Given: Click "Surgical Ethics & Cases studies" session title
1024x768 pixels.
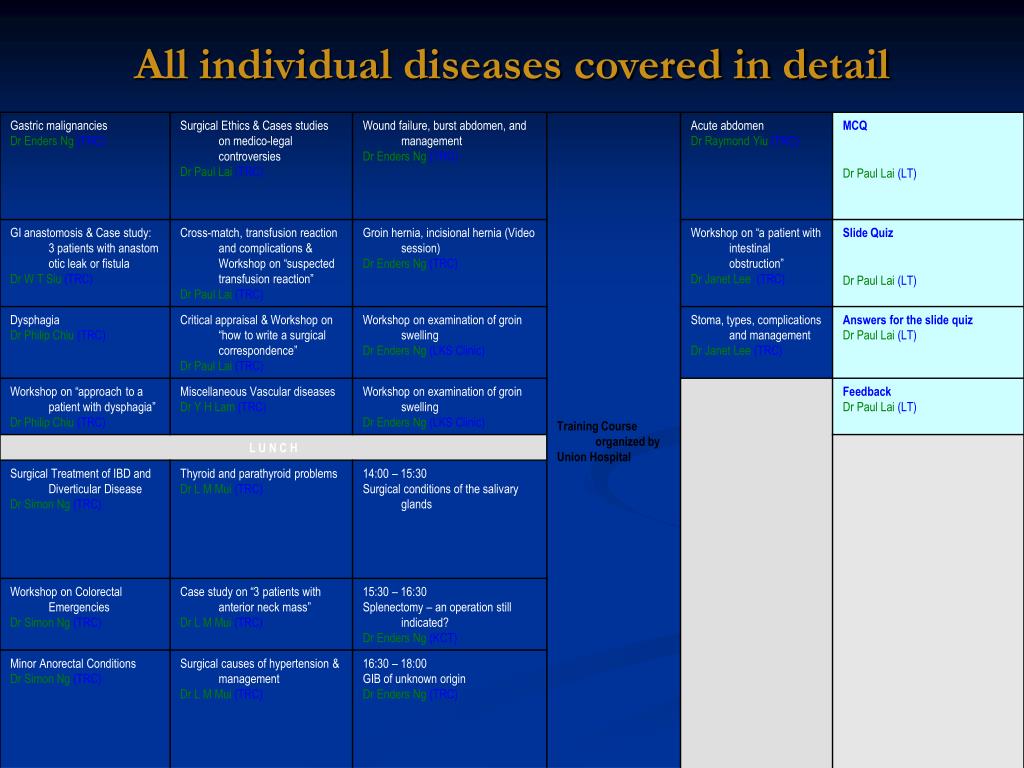Looking at the screenshot, I should click(x=254, y=125).
